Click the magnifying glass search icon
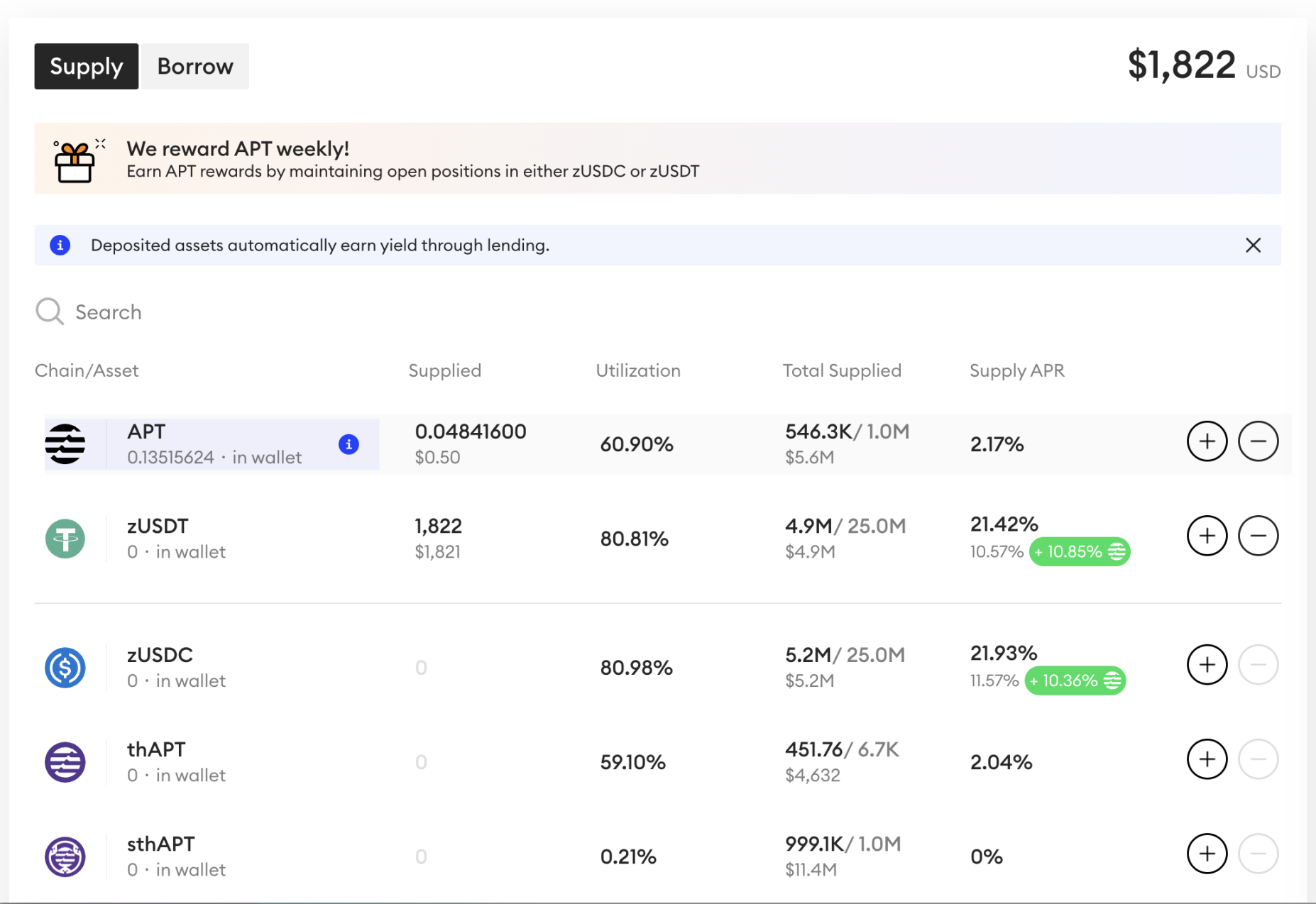 click(50, 312)
